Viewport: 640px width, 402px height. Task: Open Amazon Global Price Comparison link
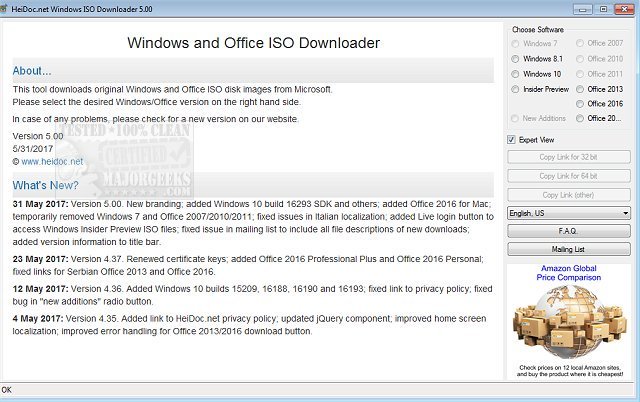[569, 273]
